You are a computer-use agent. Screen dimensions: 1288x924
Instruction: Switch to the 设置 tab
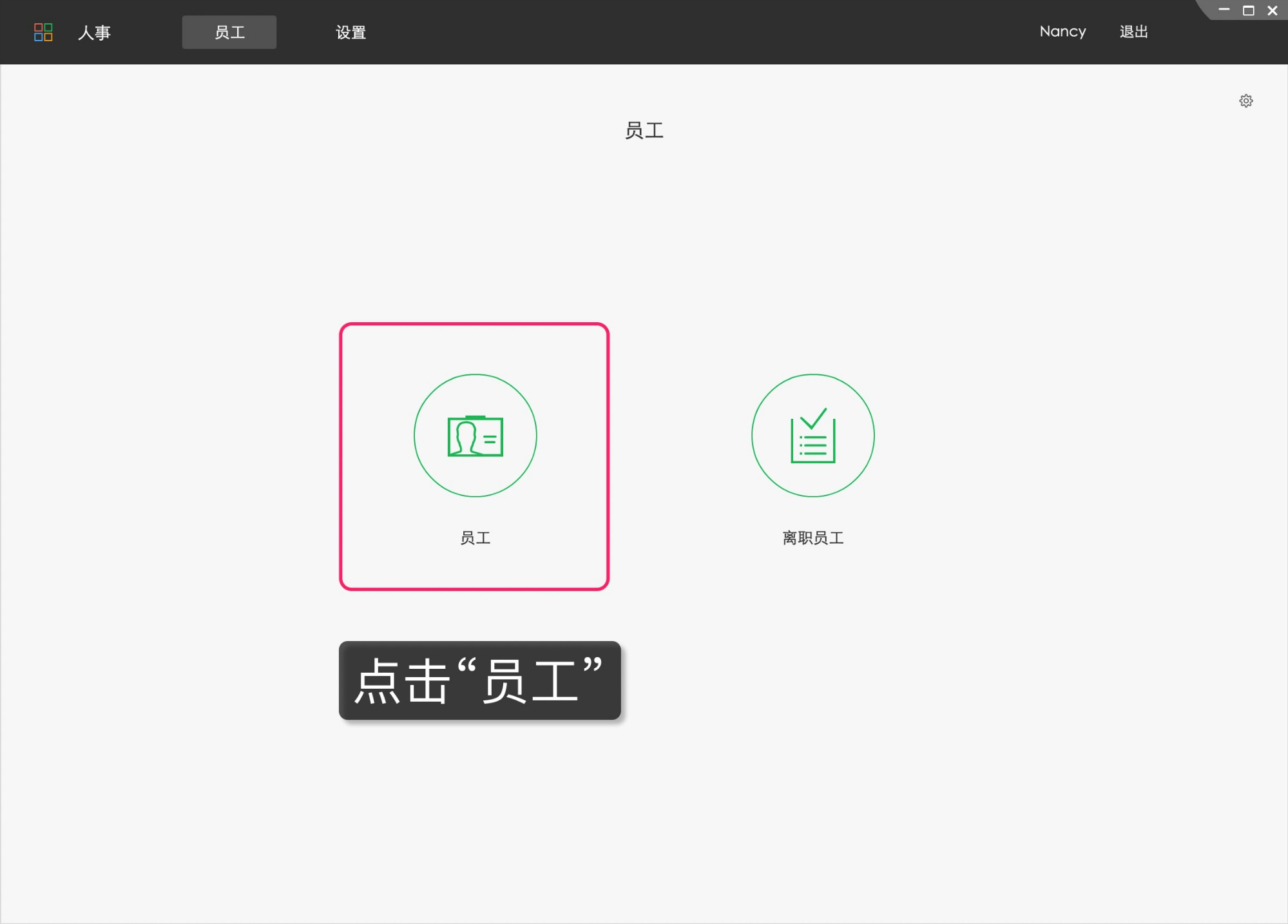pyautogui.click(x=351, y=32)
